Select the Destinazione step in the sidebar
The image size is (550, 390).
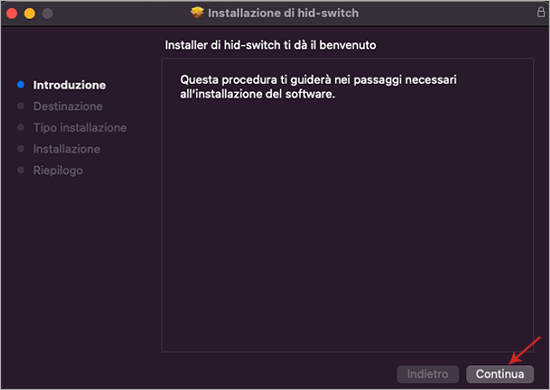[x=68, y=106]
